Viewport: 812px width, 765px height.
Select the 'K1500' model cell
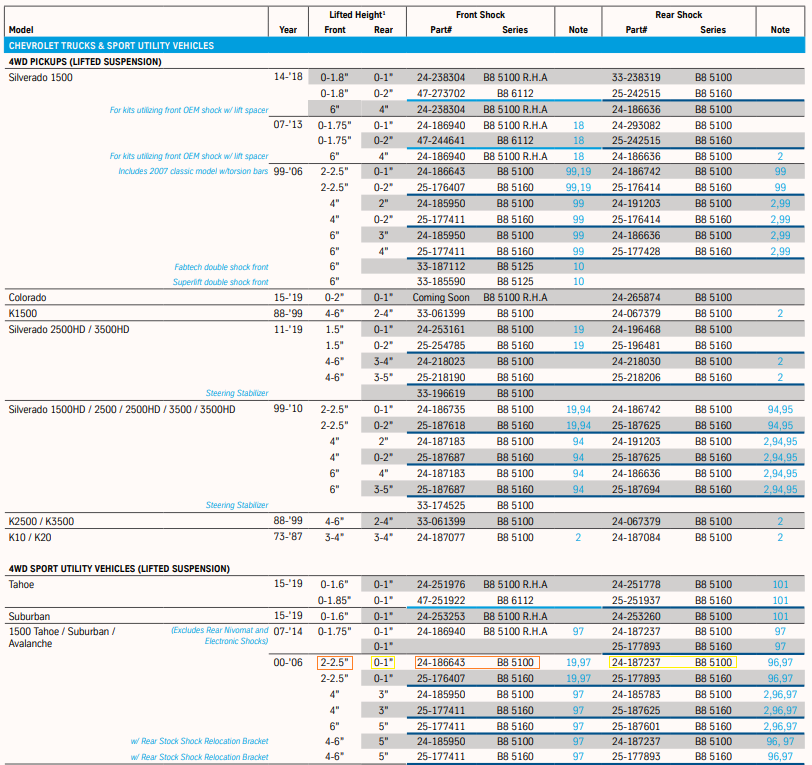coord(23,314)
